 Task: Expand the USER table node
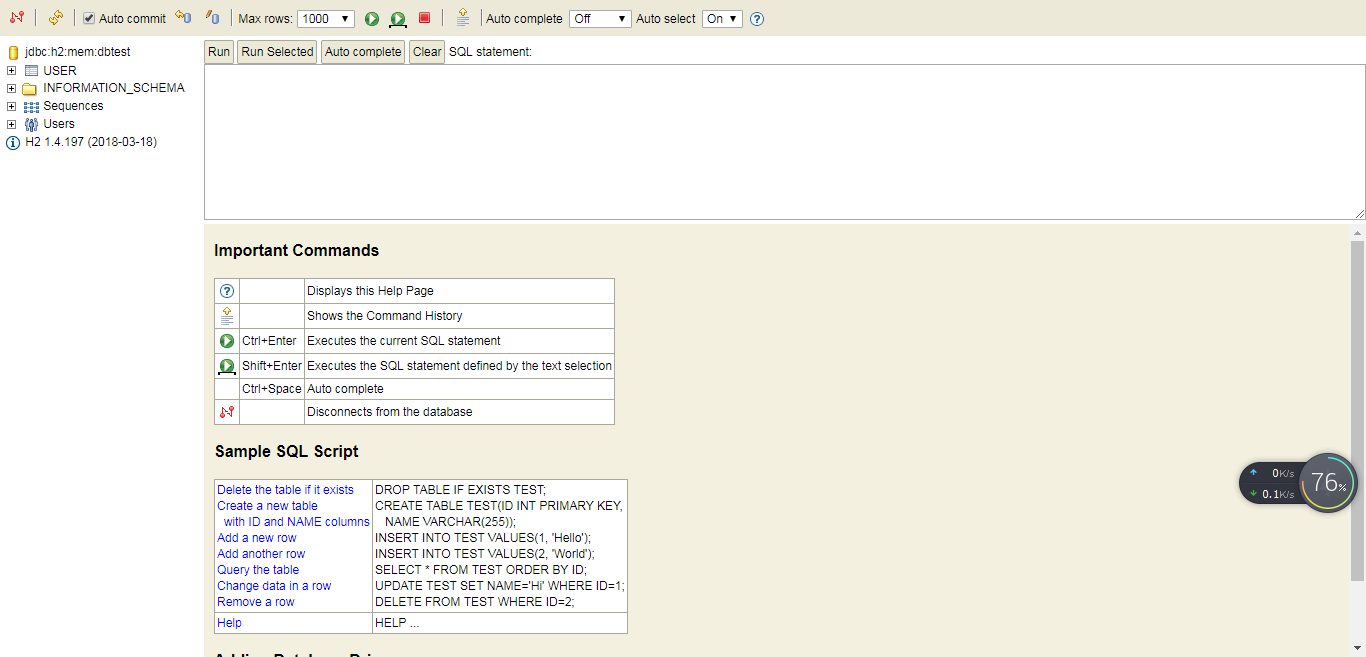coord(12,71)
